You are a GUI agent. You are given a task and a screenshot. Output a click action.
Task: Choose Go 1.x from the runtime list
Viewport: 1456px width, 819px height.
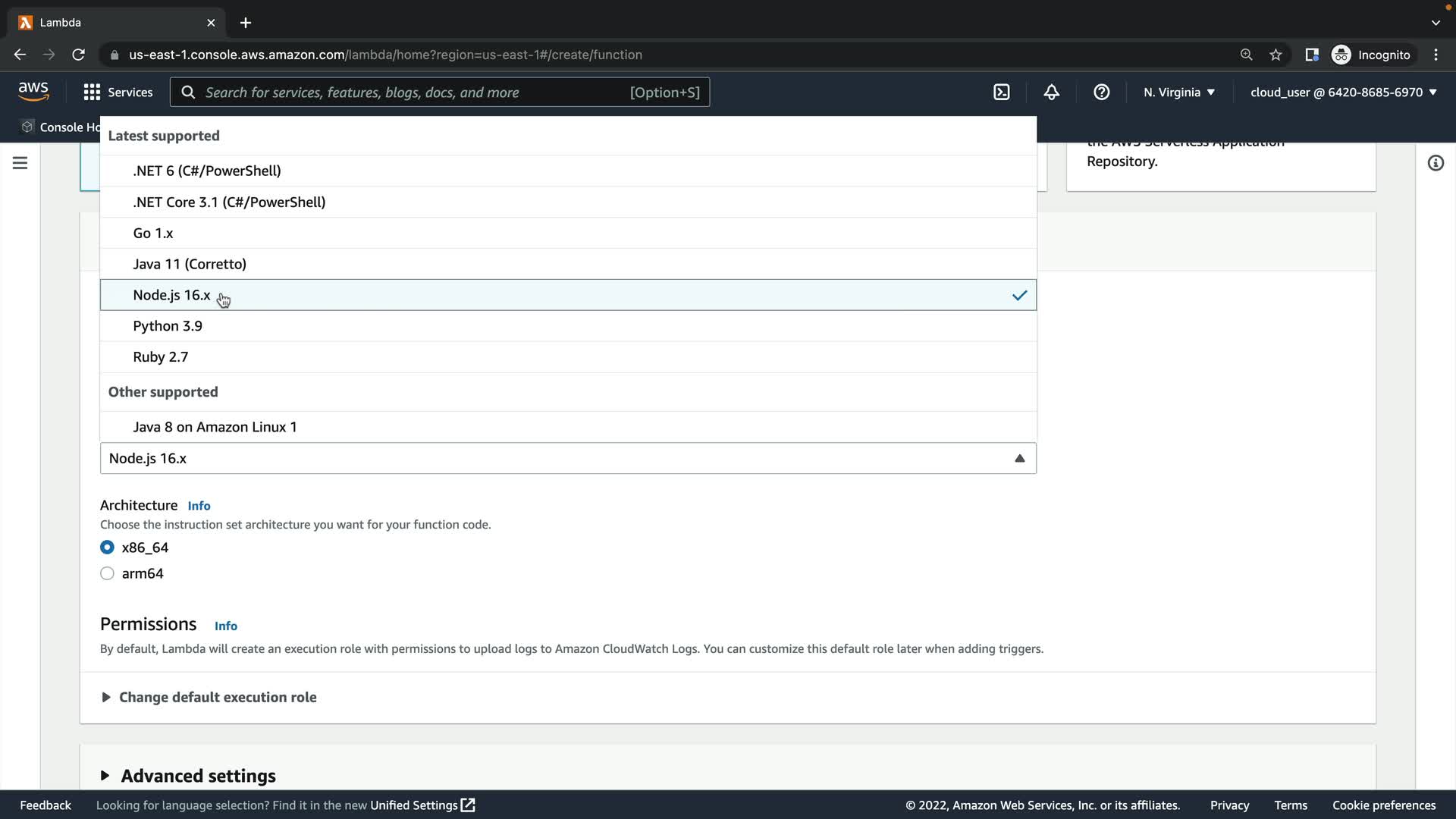pos(153,234)
